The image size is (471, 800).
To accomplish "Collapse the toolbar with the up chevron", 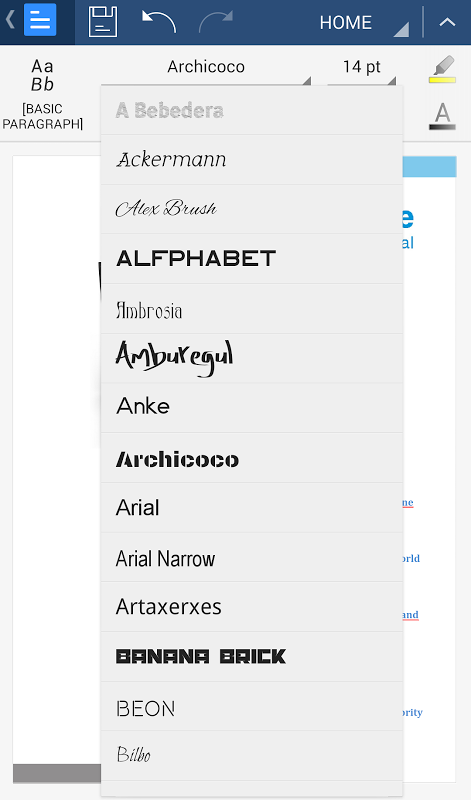I will coord(447,22).
